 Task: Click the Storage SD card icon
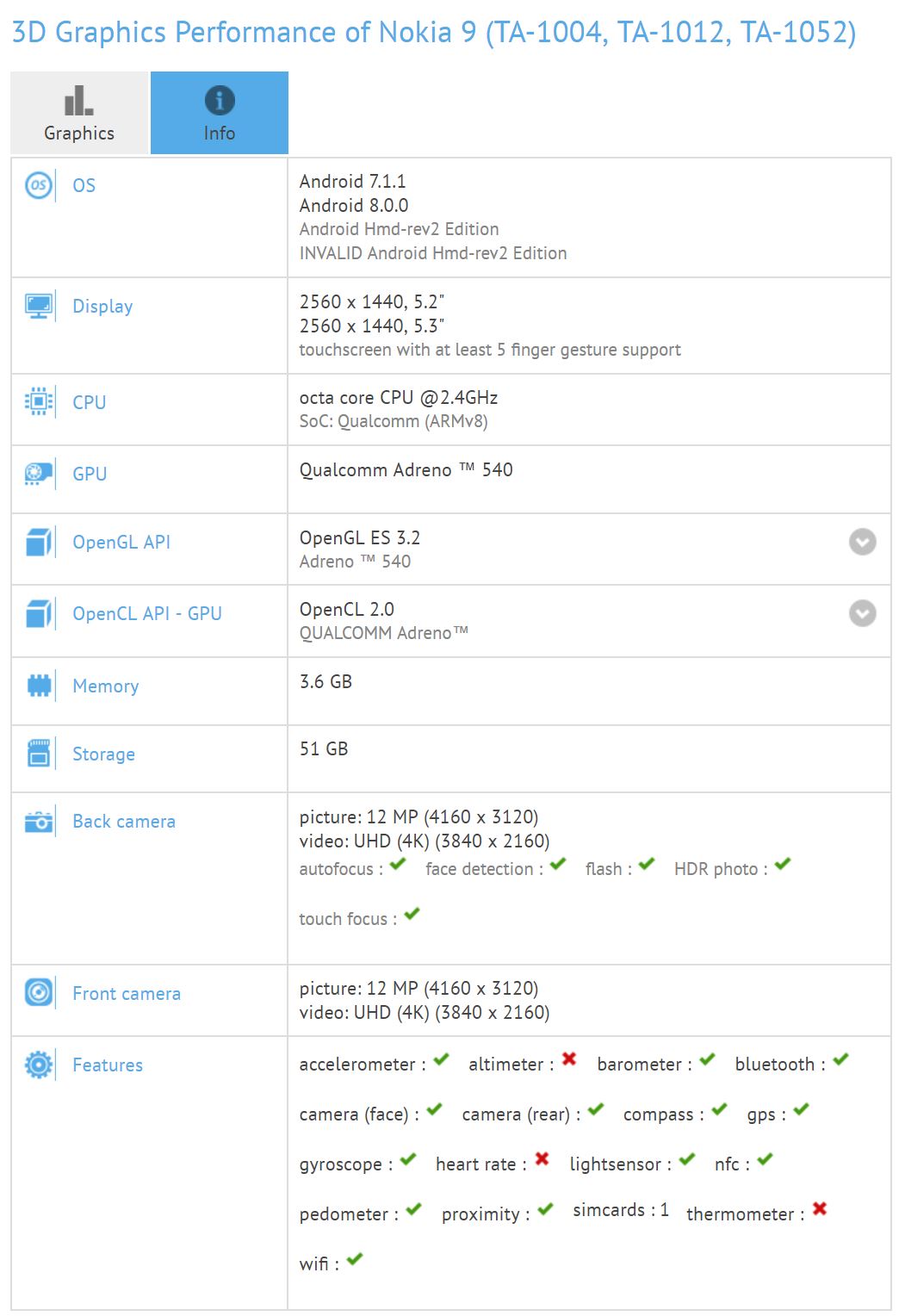(39, 754)
